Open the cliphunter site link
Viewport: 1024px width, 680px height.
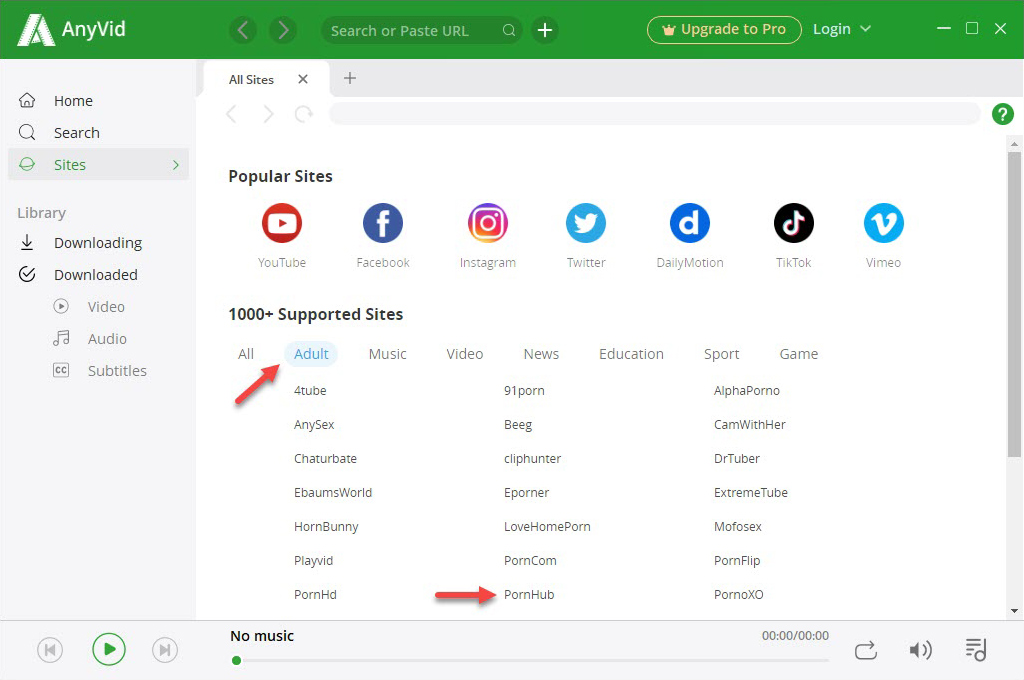point(532,459)
